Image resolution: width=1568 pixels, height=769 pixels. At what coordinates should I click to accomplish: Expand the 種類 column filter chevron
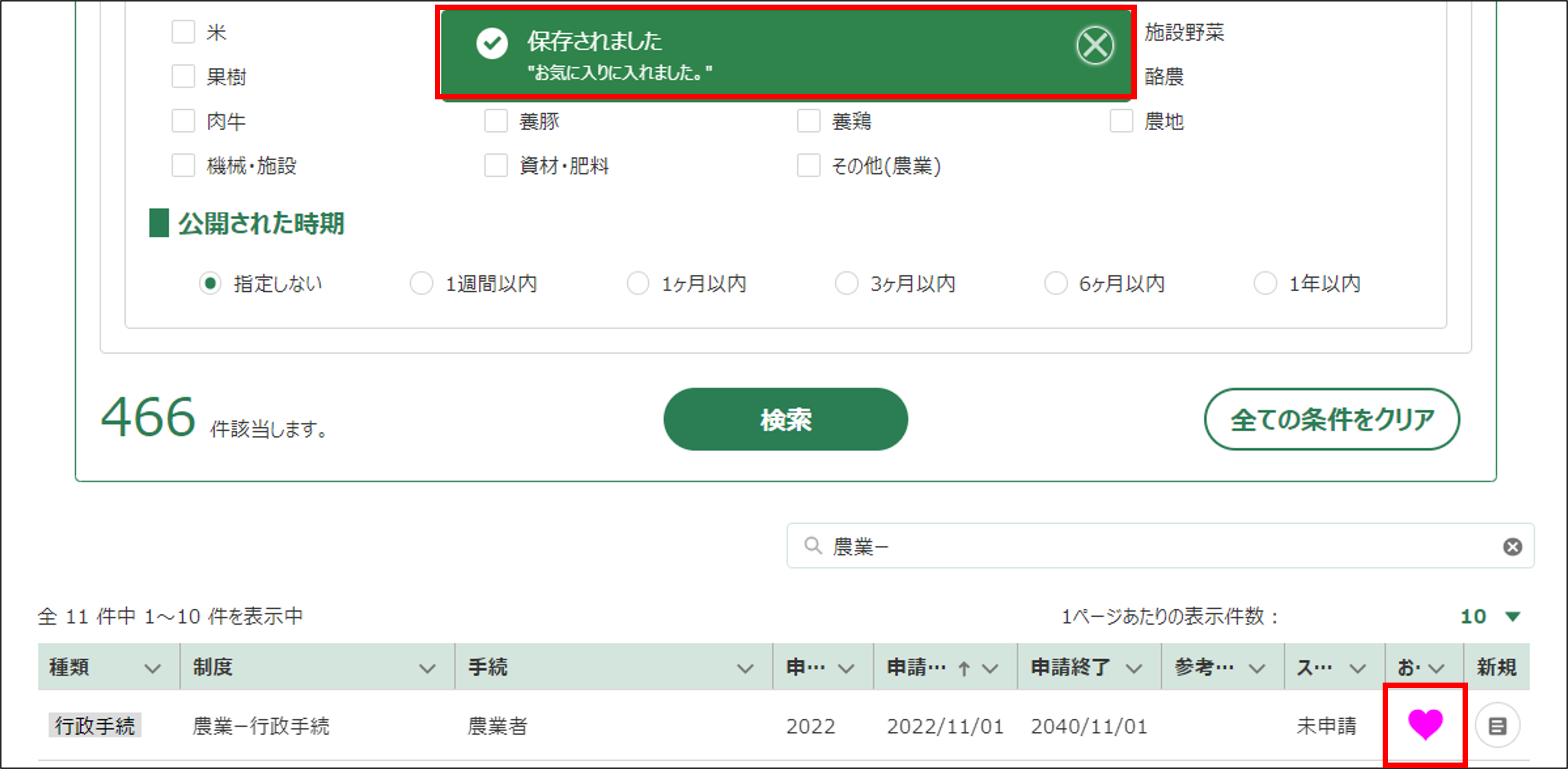tap(152, 668)
